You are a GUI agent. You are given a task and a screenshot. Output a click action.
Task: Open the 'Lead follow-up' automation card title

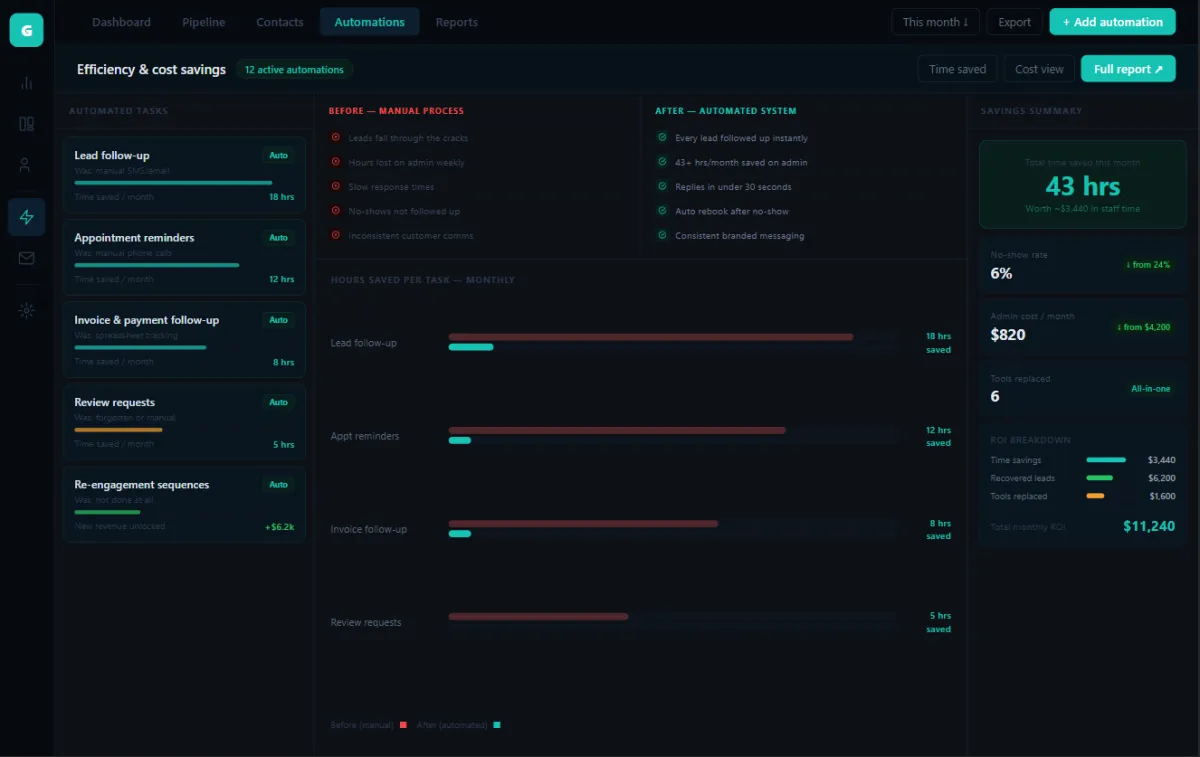[x=112, y=156]
